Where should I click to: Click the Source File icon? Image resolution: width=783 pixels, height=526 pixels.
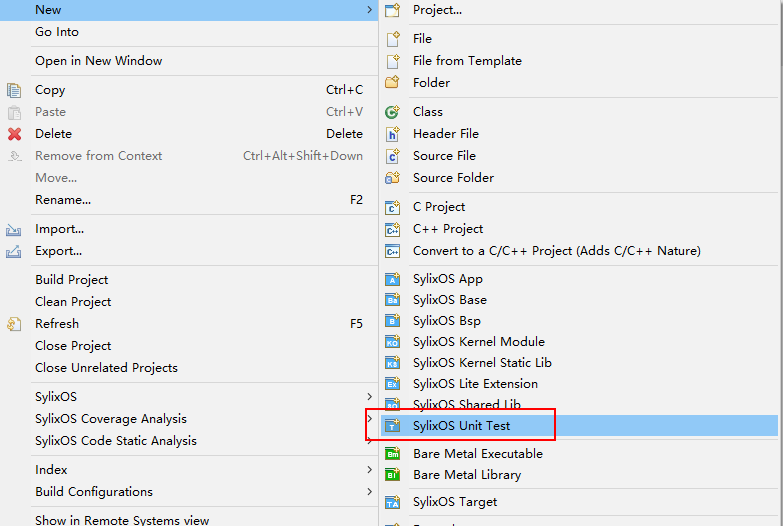pyautogui.click(x=392, y=156)
